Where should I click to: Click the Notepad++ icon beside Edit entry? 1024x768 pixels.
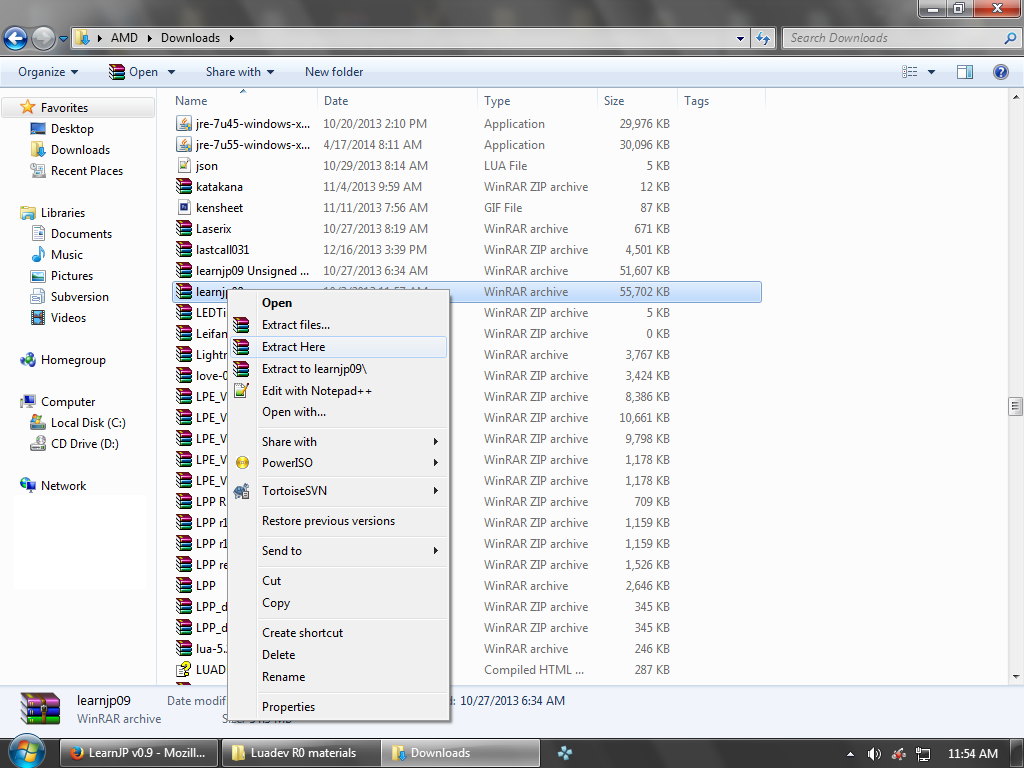[241, 391]
